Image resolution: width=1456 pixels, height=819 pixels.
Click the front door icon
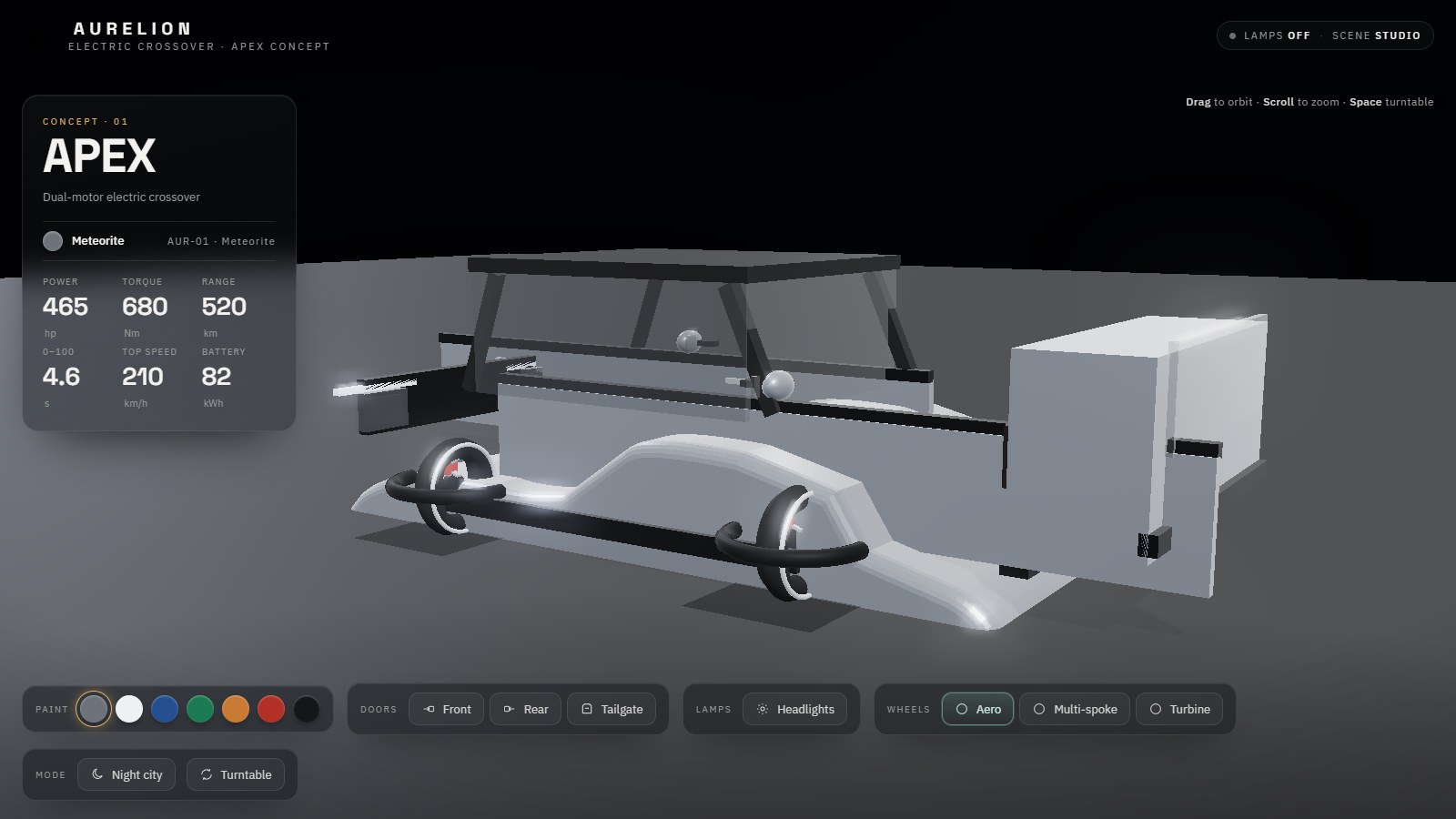point(430,709)
